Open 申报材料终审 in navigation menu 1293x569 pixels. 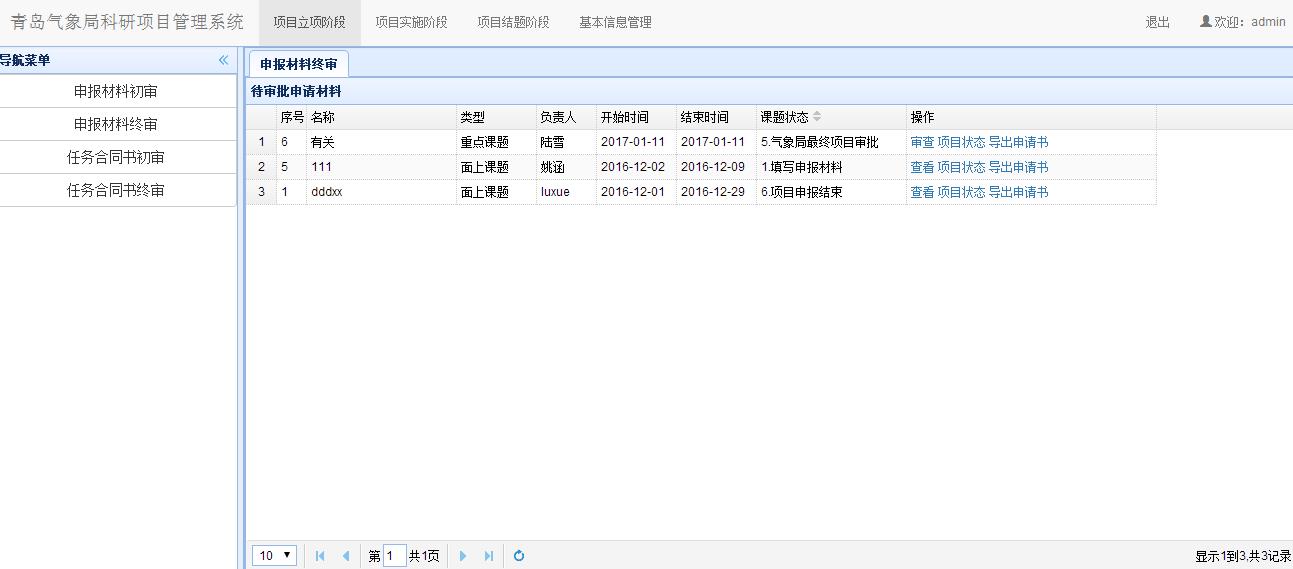[116, 124]
